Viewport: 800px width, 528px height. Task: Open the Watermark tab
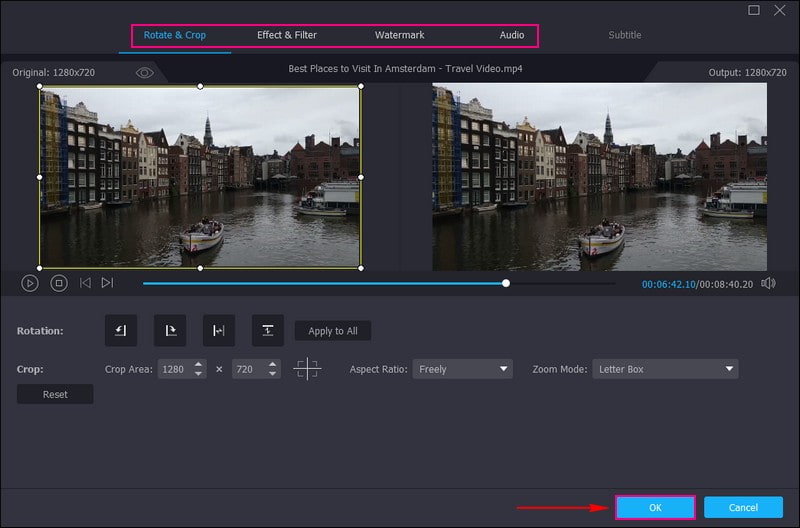399,35
